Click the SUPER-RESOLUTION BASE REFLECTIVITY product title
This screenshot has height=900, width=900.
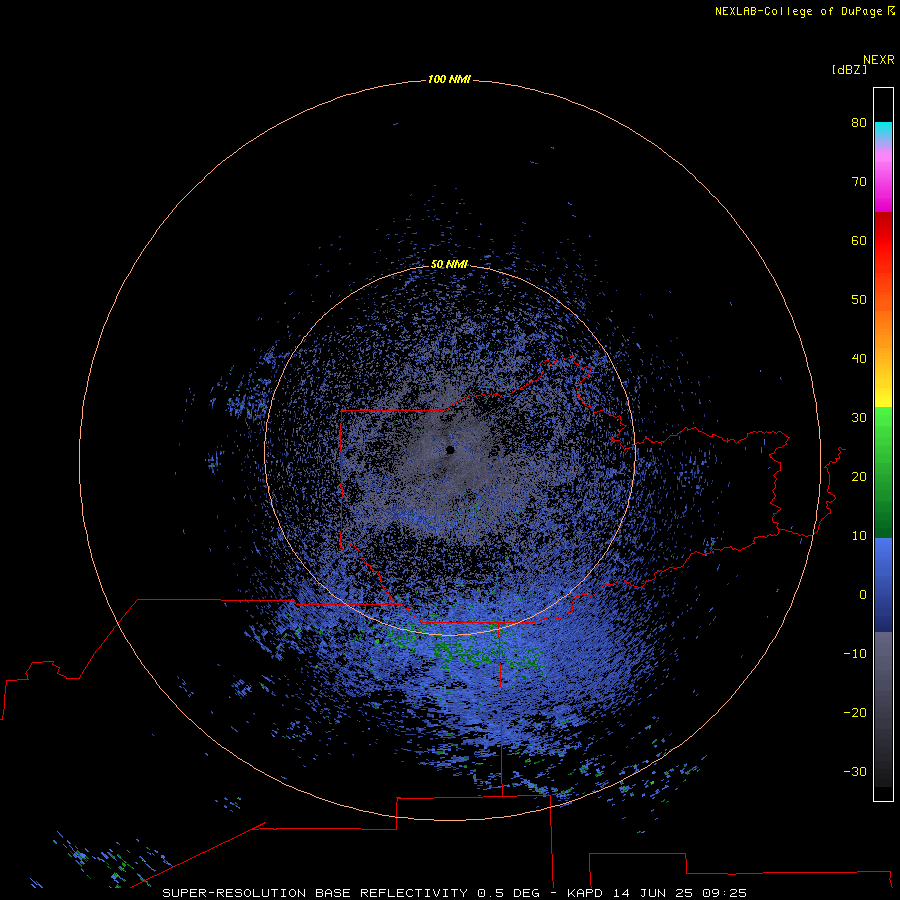(315, 893)
